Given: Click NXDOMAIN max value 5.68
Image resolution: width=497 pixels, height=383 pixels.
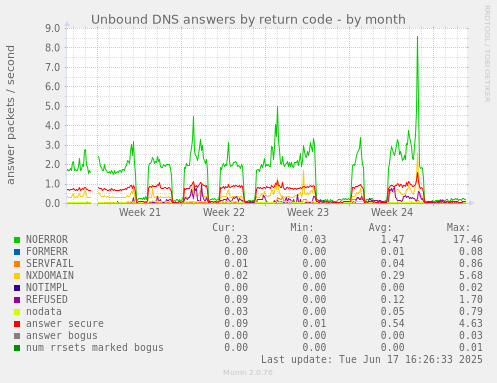Looking at the screenshot, I should tap(471, 275).
